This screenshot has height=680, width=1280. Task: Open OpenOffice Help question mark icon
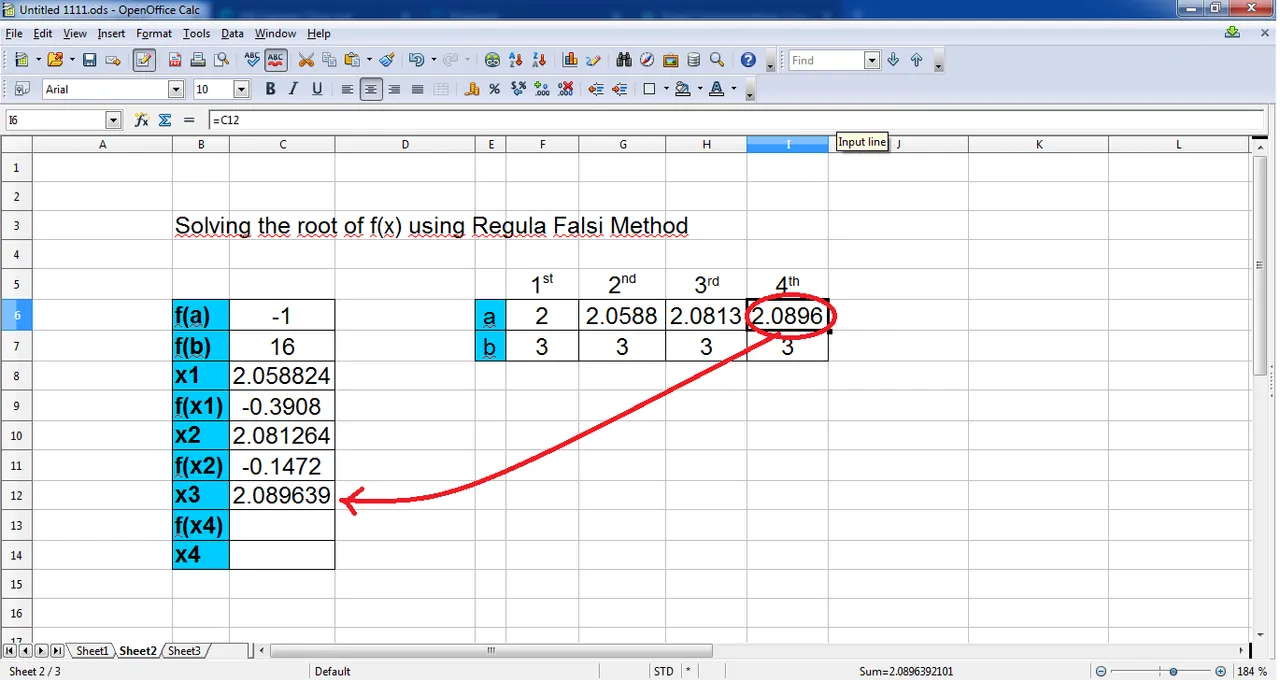pos(748,60)
